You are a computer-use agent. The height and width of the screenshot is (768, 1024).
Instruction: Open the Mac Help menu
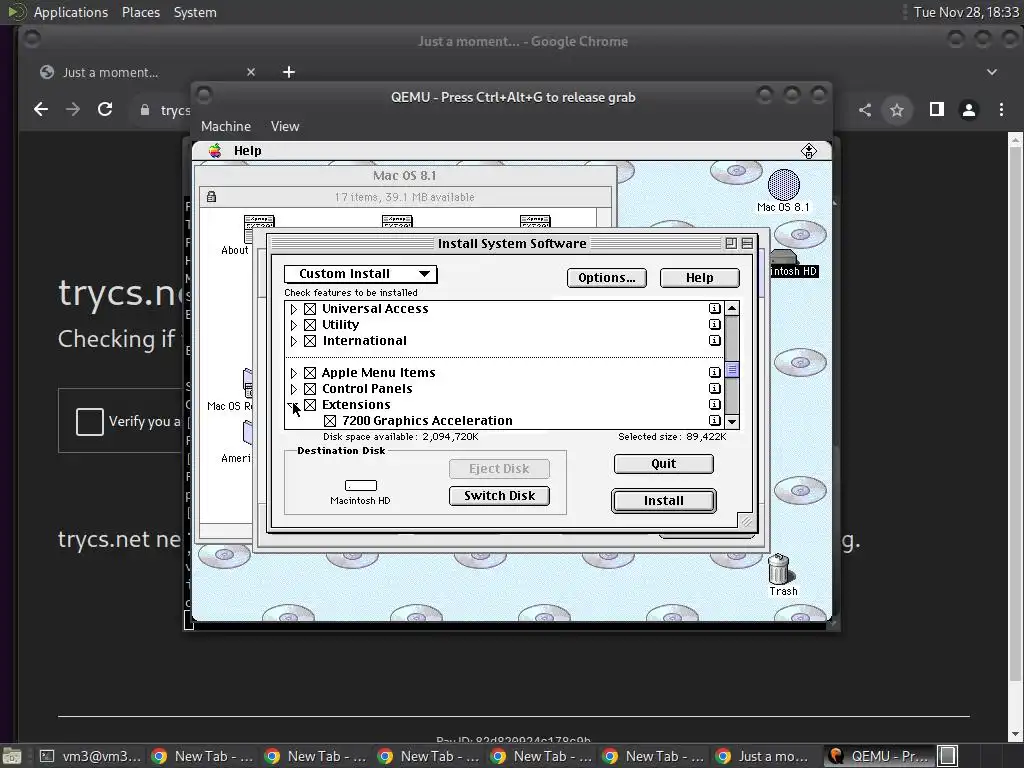pos(248,151)
